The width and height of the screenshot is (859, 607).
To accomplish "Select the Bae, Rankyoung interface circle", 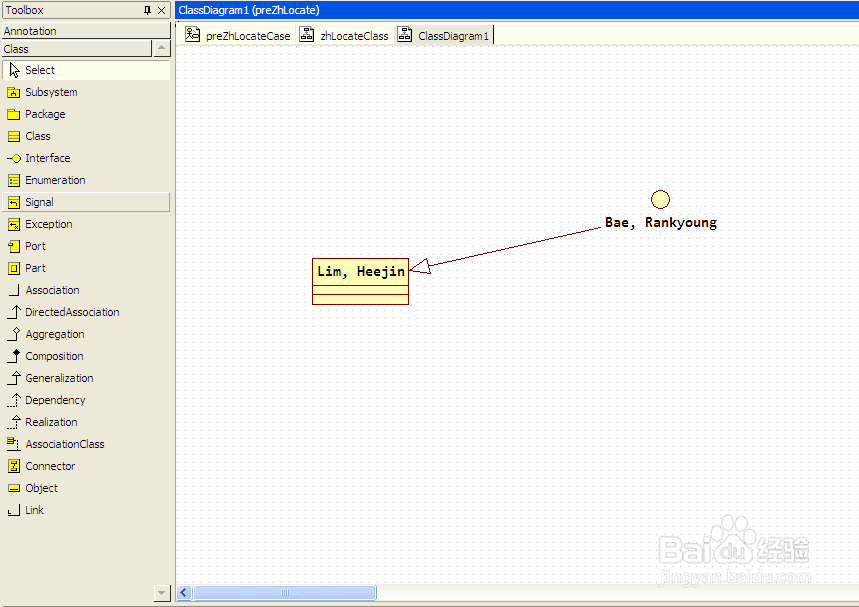I will click(x=660, y=199).
